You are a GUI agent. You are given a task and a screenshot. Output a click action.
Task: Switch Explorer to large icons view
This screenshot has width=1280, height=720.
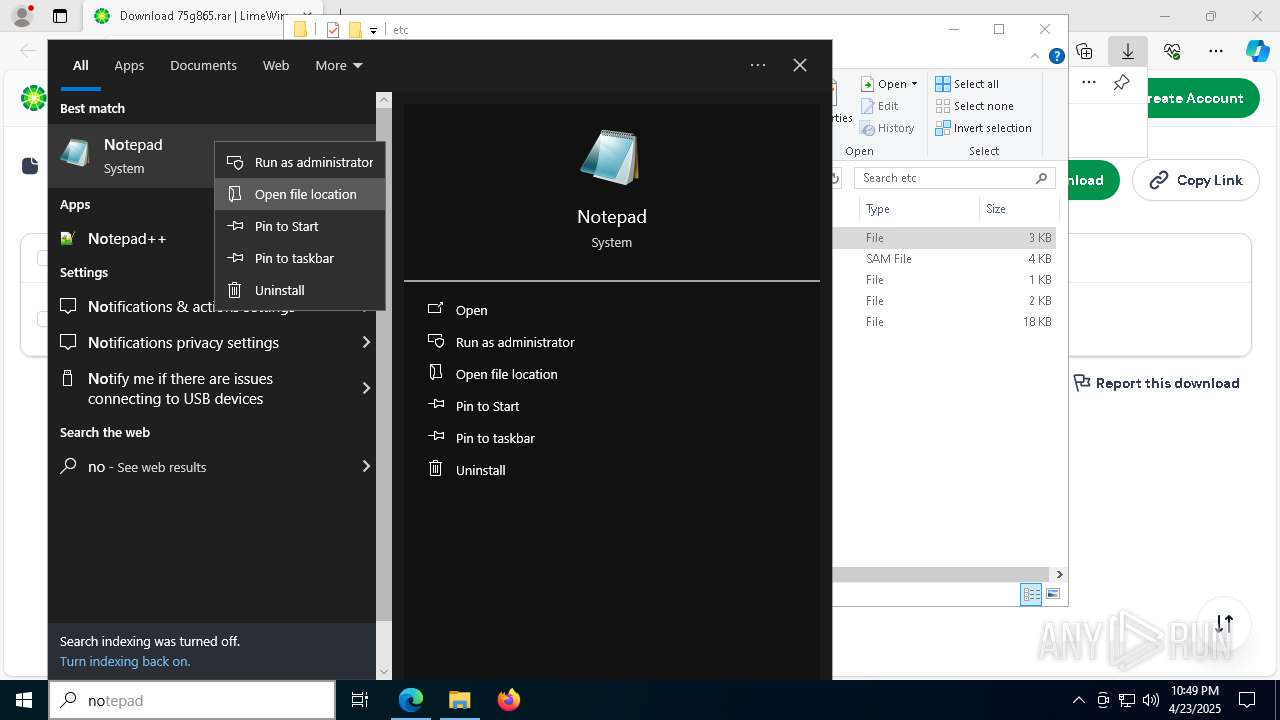[1052, 594]
